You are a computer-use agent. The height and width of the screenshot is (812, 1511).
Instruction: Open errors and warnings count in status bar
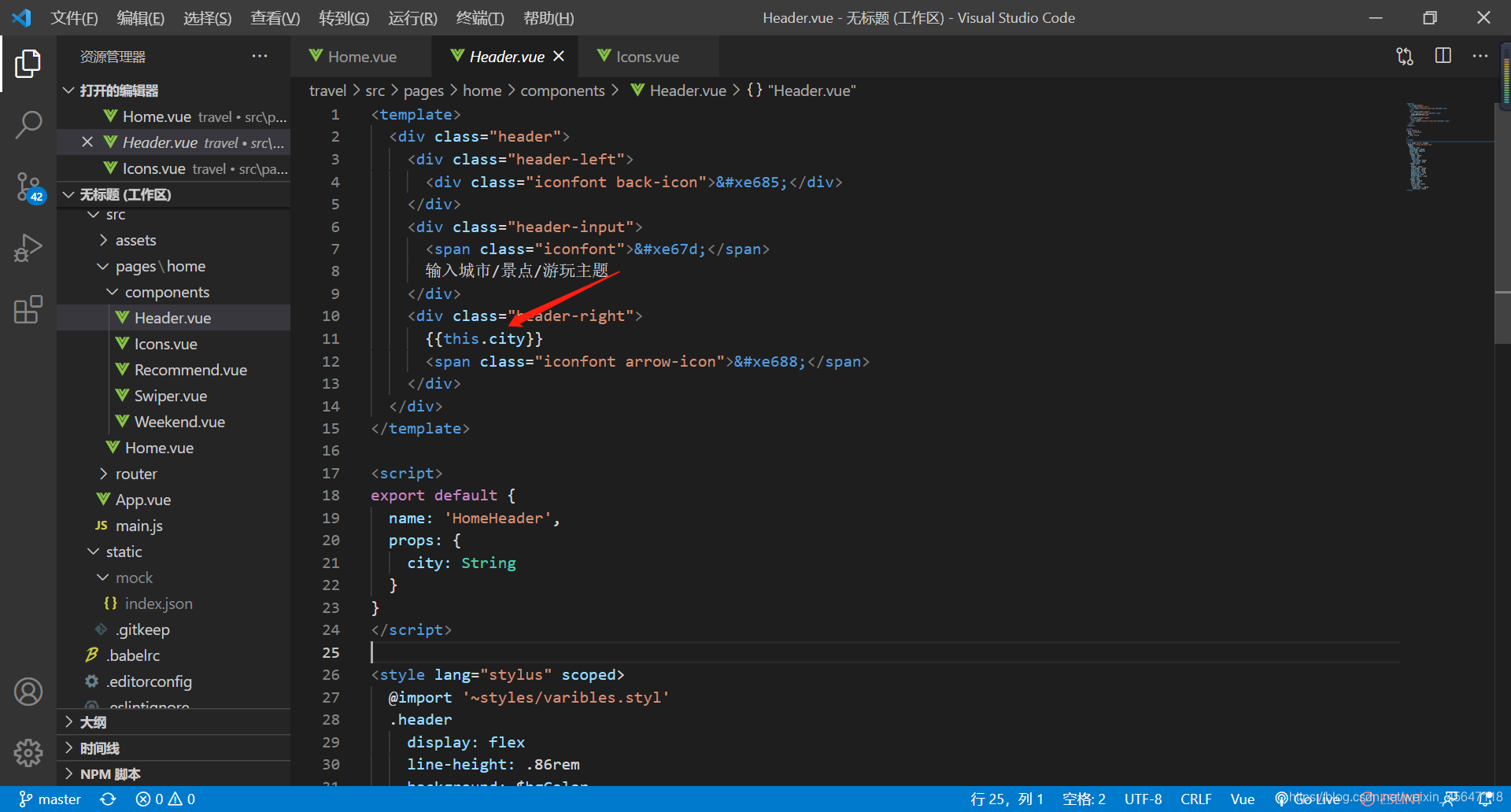[165, 799]
